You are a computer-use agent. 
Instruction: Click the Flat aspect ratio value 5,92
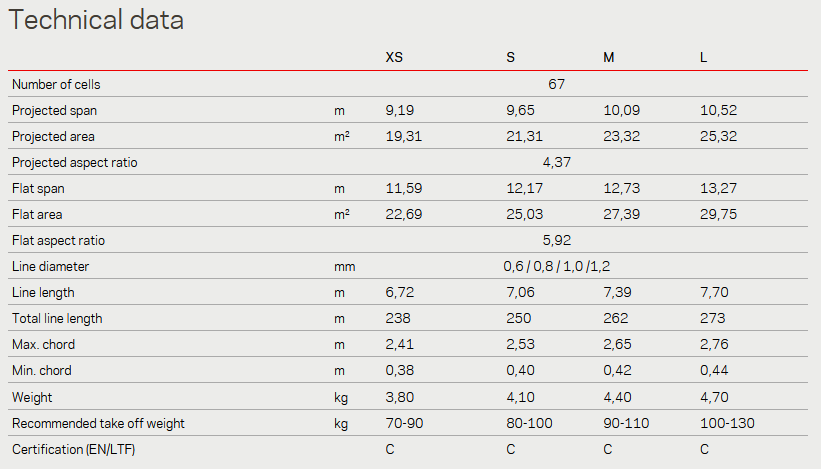[557, 240]
